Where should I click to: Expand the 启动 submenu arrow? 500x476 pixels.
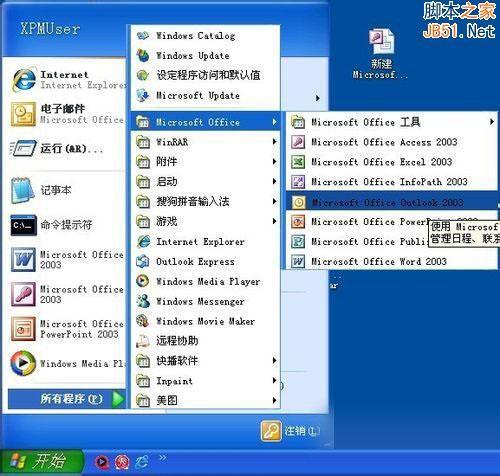tap(274, 181)
